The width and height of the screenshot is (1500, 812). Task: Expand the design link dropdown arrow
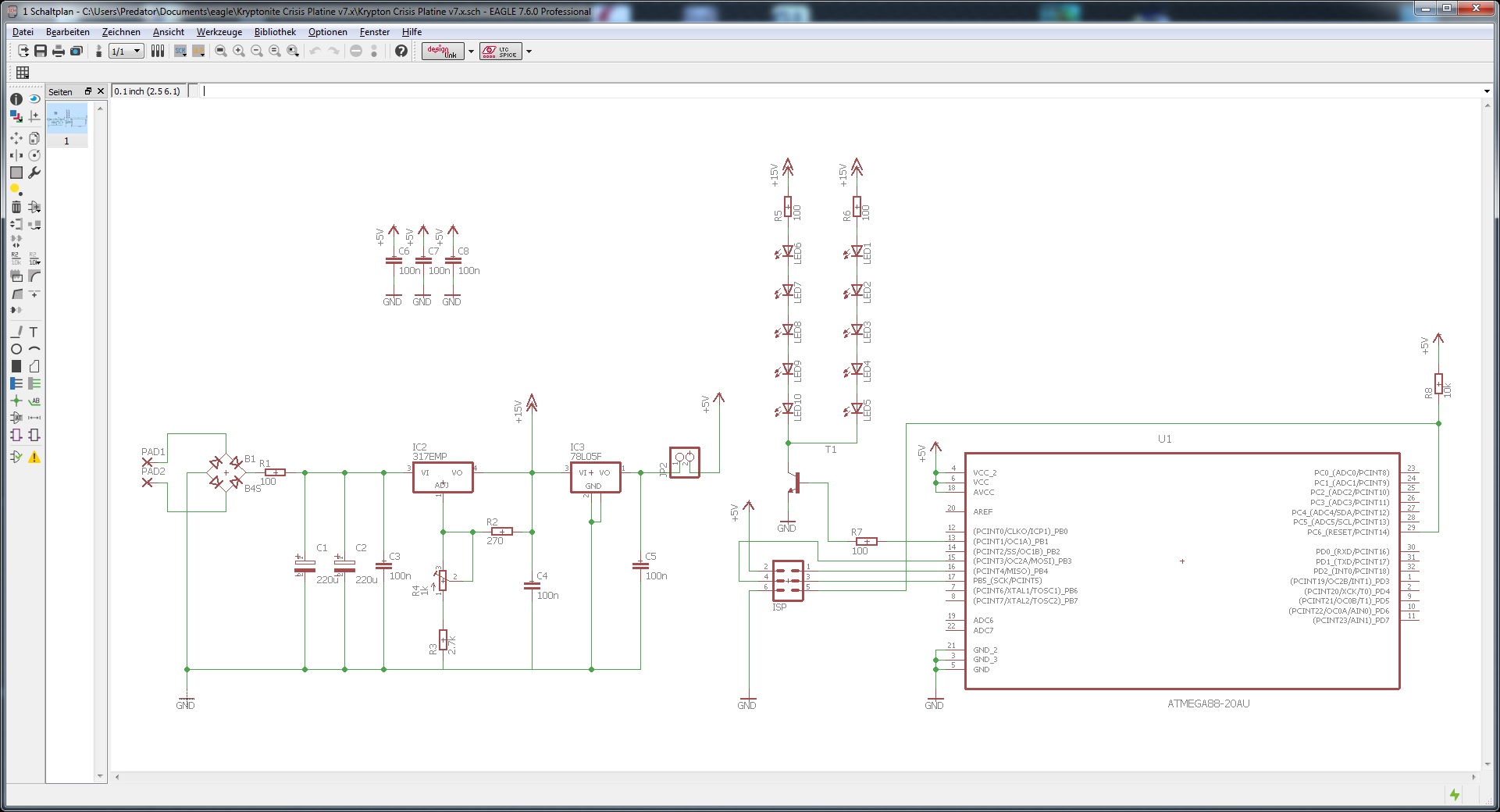pos(471,52)
